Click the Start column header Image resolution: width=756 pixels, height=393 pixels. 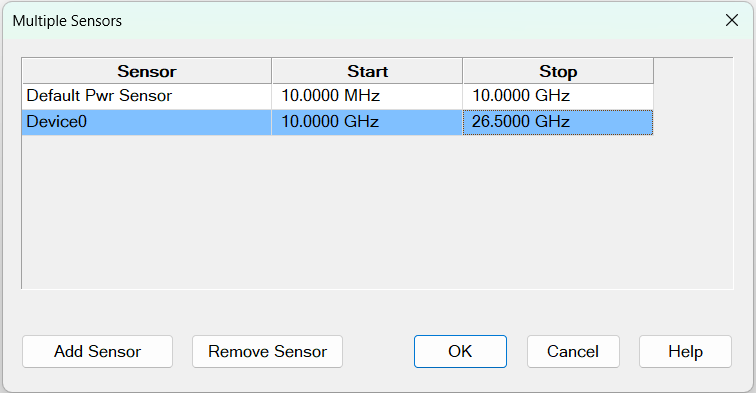pyautogui.click(x=367, y=71)
